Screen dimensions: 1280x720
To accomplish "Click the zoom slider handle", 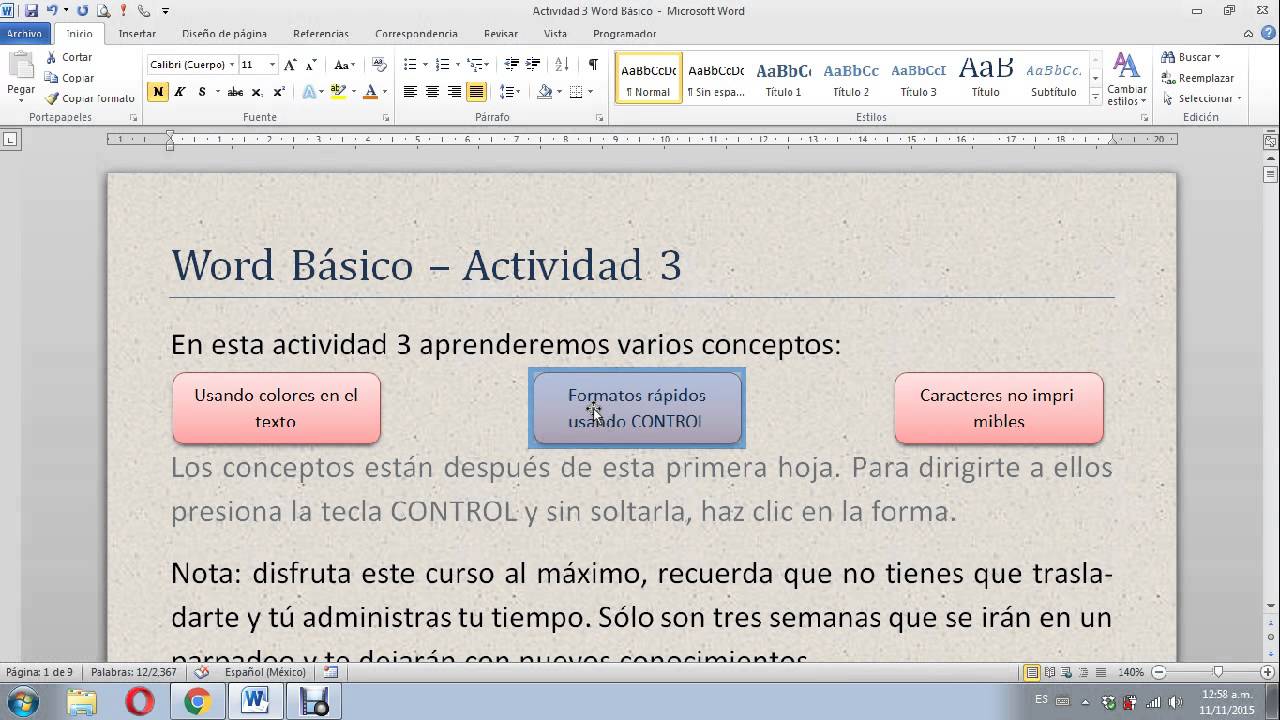I will click(x=1217, y=672).
